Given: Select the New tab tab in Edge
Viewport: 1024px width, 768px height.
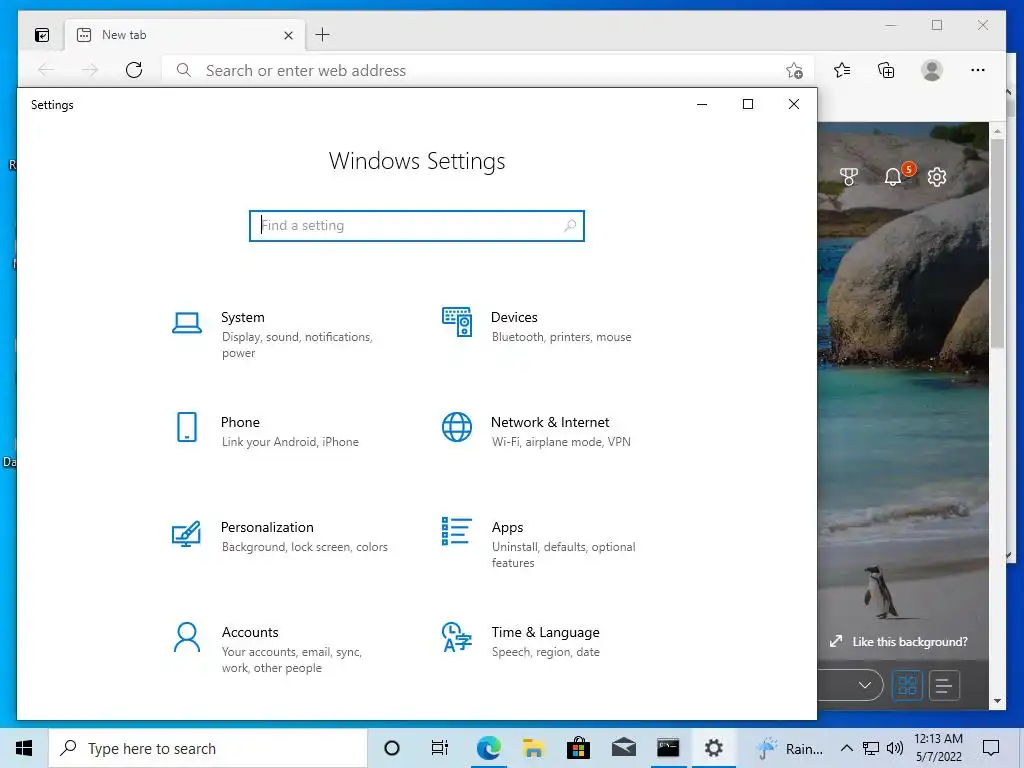Looking at the screenshot, I should [x=185, y=35].
